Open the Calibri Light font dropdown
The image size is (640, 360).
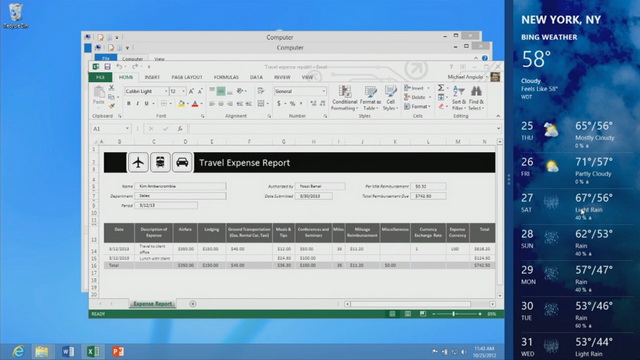[166, 91]
